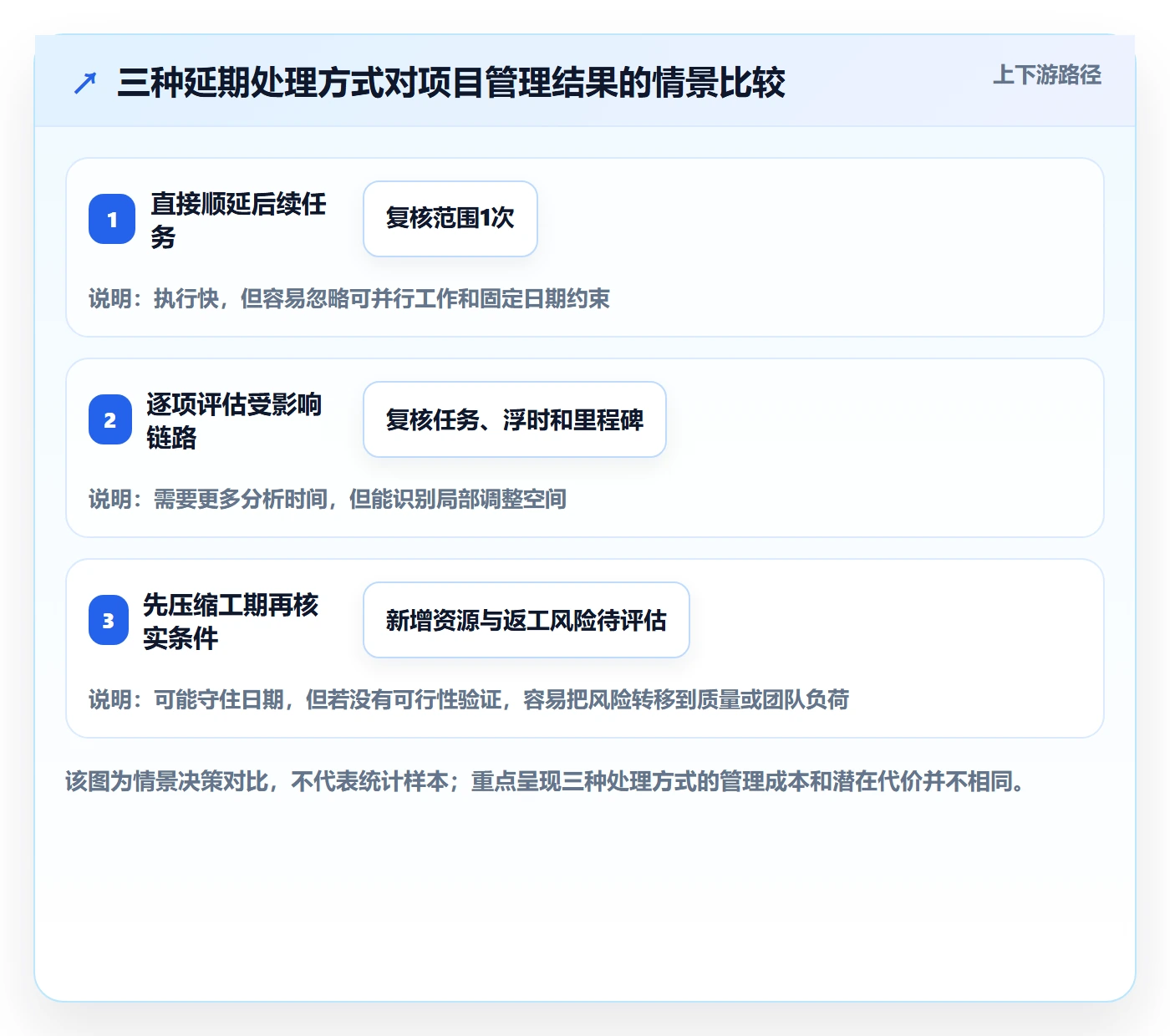Select the 新增资源与返工风险待评估 tag
Screen dimensions: 1170x1036
pos(526,620)
